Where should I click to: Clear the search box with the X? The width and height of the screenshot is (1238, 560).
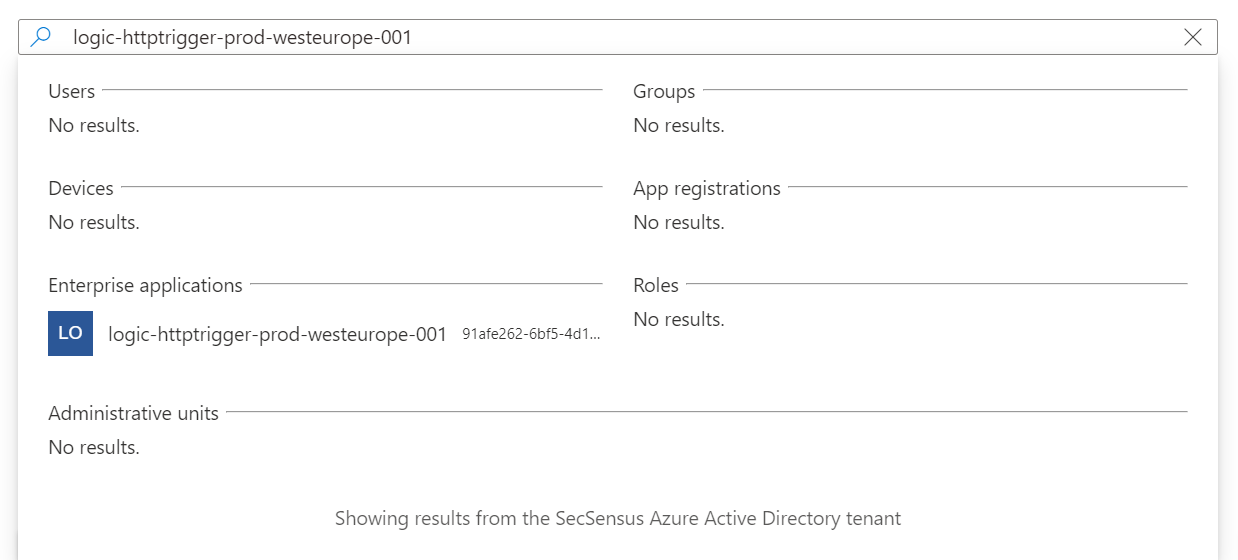click(1193, 37)
